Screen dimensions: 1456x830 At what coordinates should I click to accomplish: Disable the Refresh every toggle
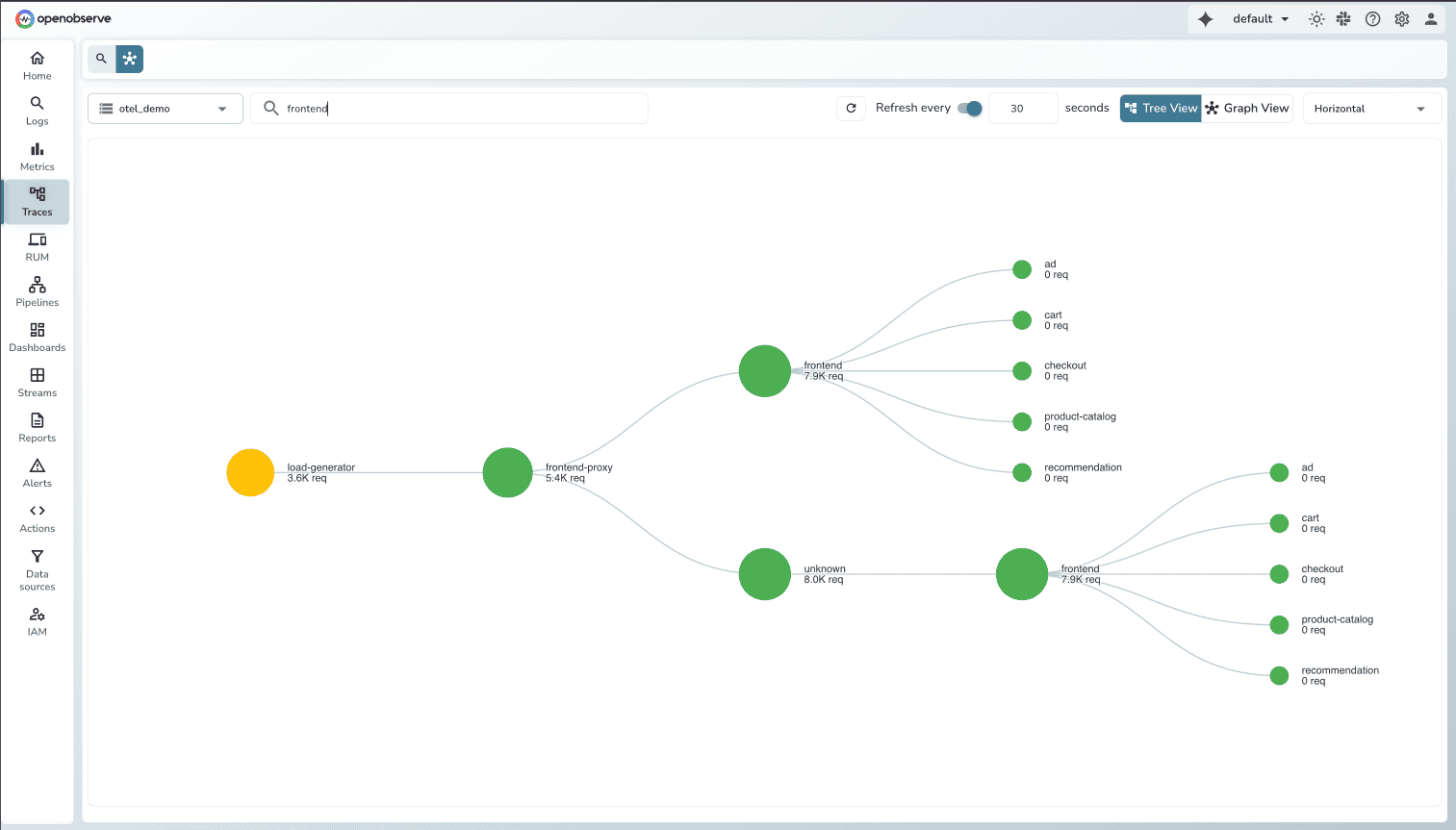(971, 109)
